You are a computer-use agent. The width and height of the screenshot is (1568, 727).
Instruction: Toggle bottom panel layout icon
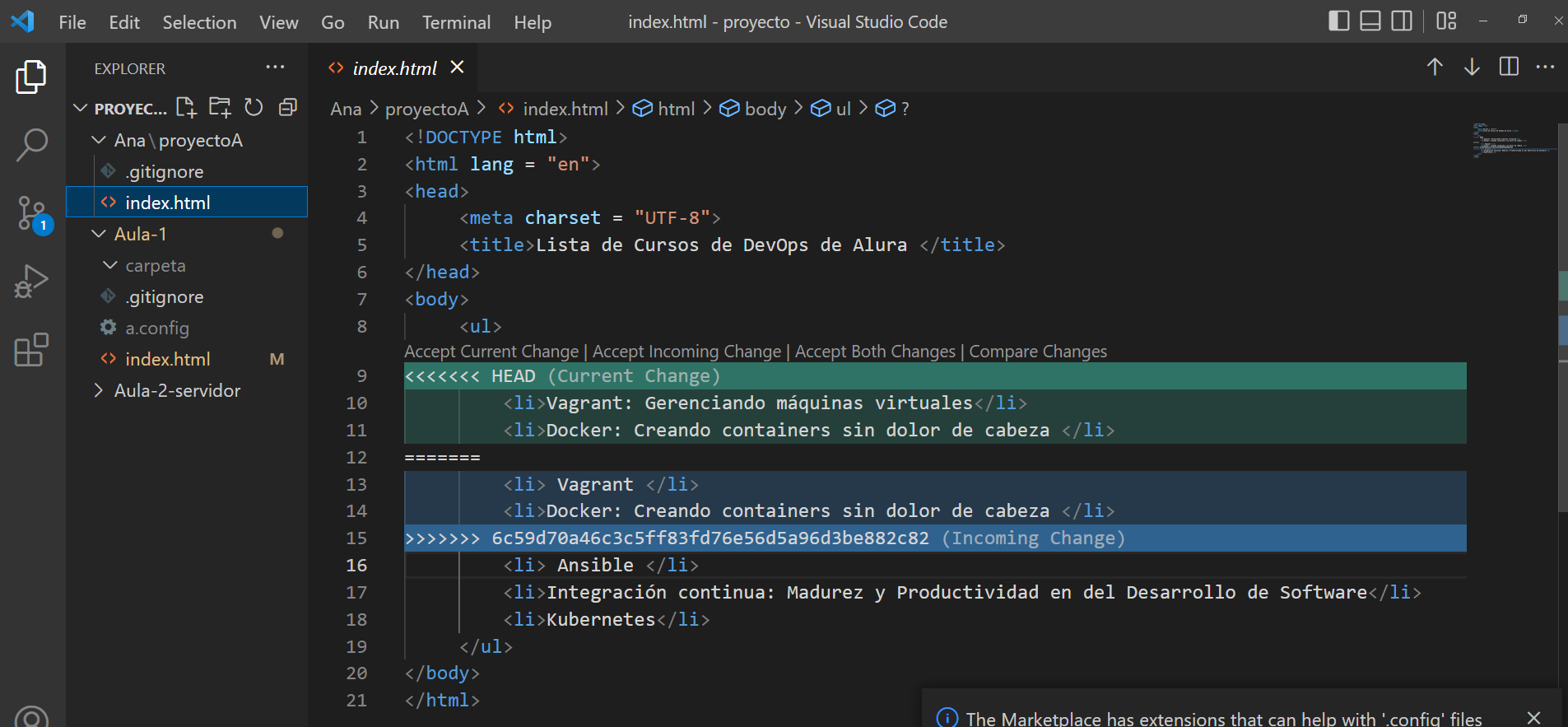coord(1370,21)
